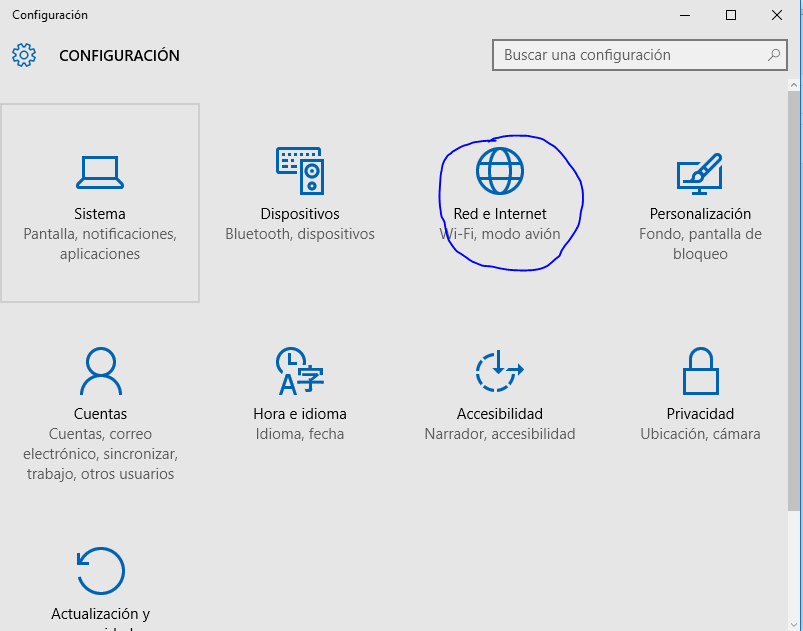Open the Accesibilidad dashed clock icon

pyautogui.click(x=499, y=371)
